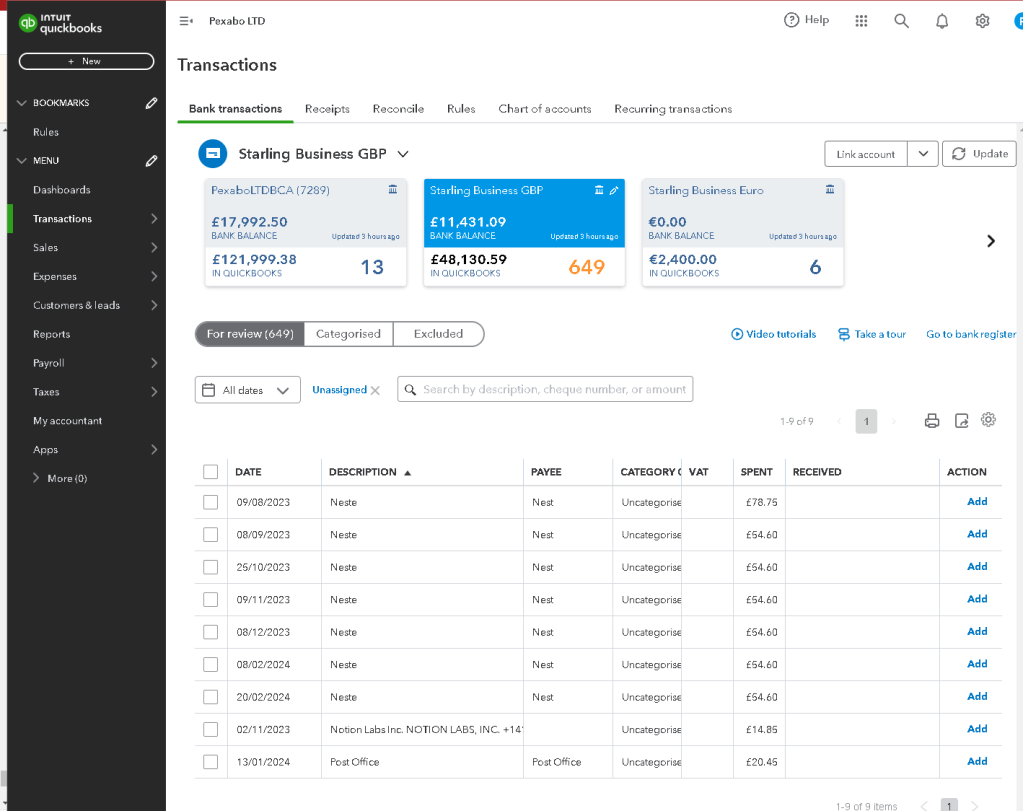Click the Take a tour icon
The image size is (1023, 811).
[x=844, y=334]
